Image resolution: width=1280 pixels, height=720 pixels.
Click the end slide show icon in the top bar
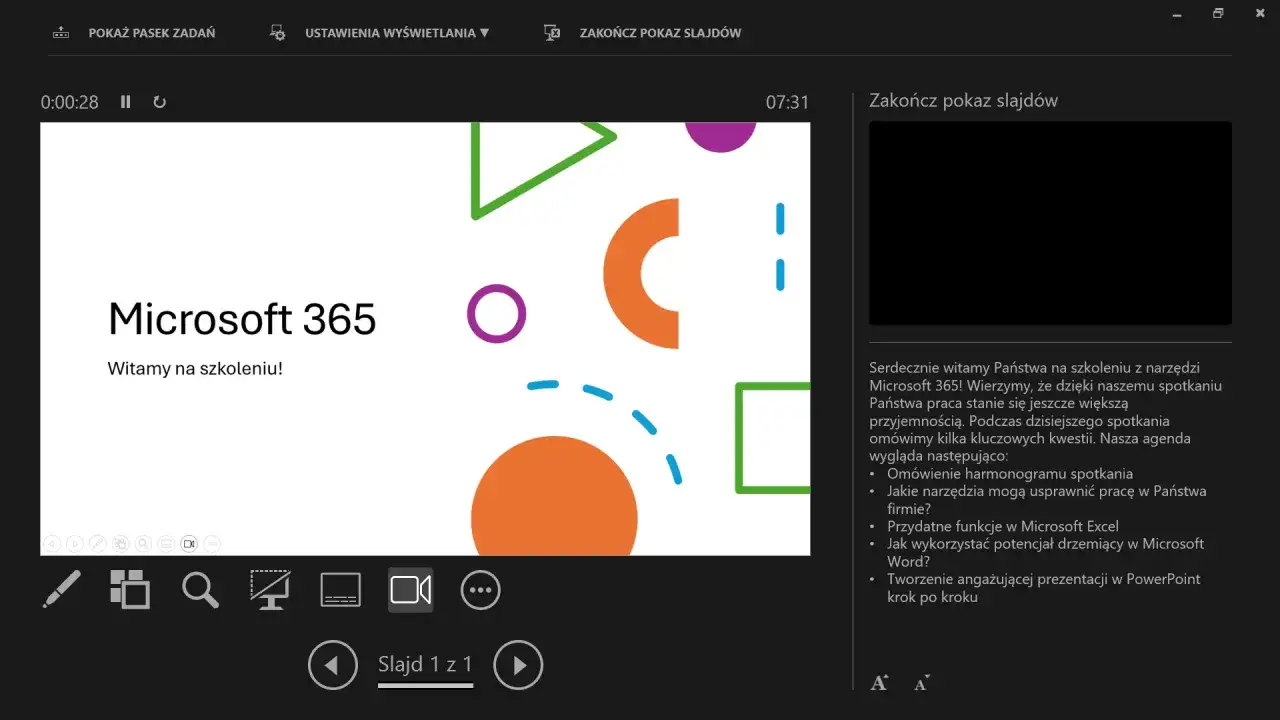click(x=552, y=33)
